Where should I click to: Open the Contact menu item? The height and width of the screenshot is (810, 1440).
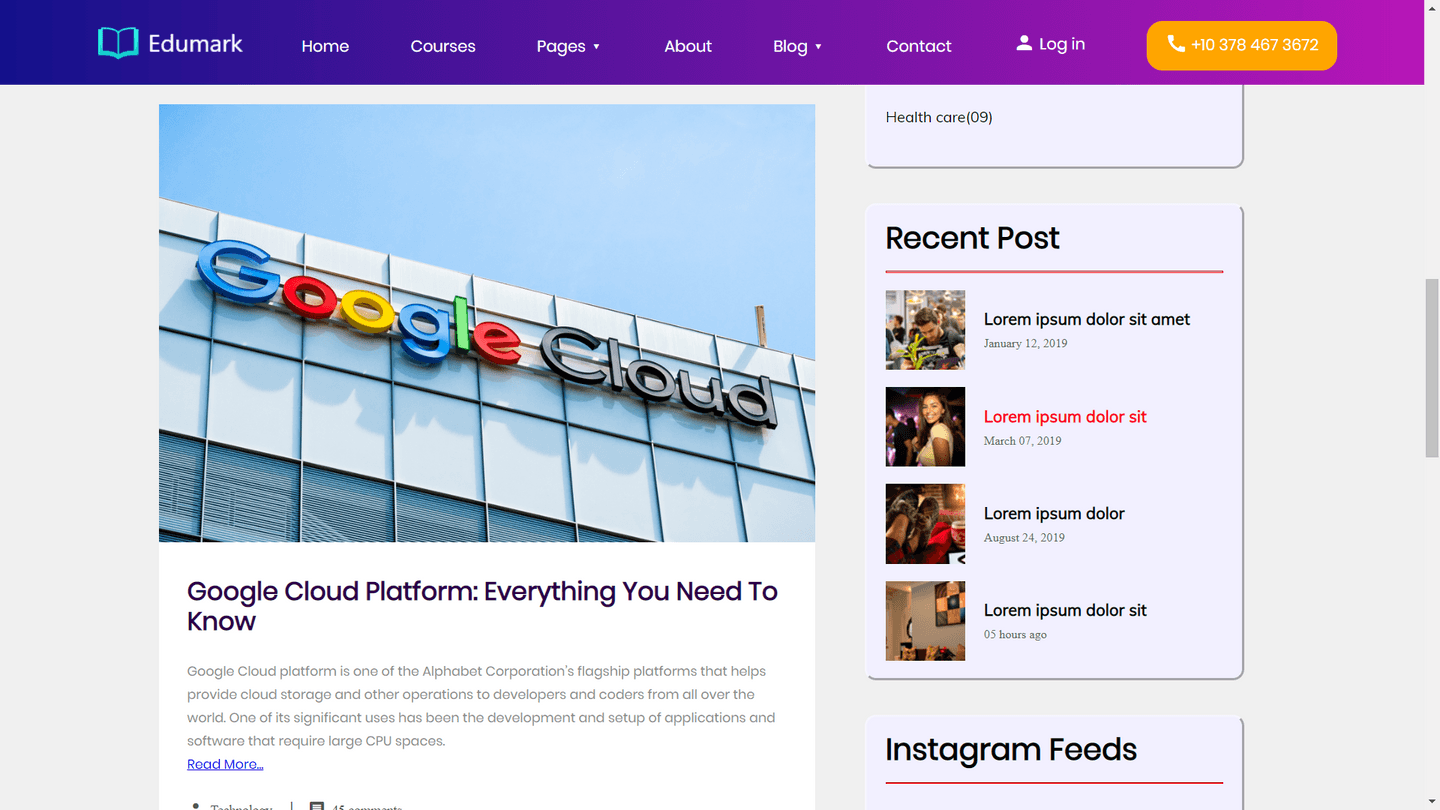click(x=919, y=46)
